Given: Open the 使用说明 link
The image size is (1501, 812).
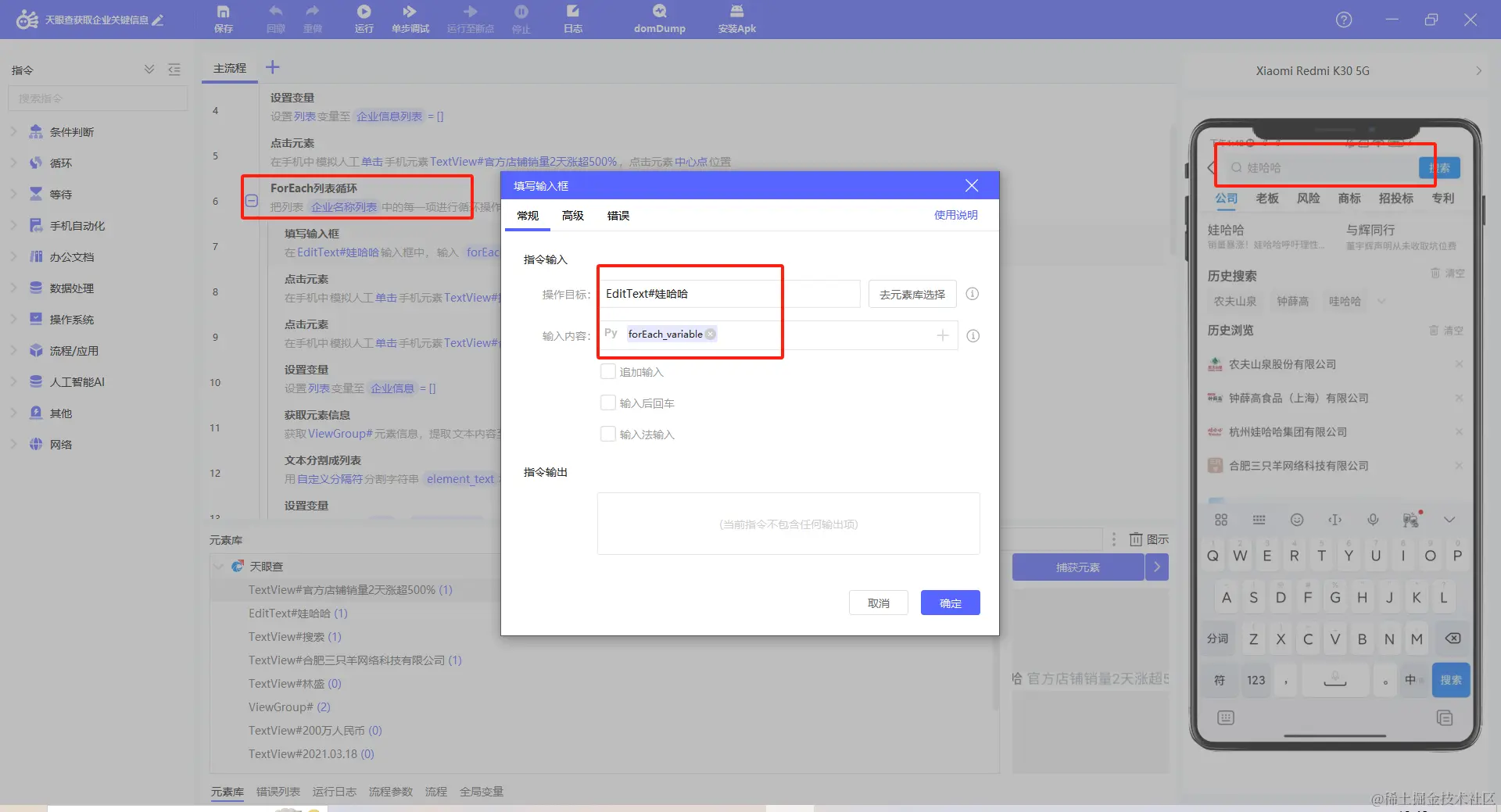Looking at the screenshot, I should pyautogui.click(x=956, y=215).
